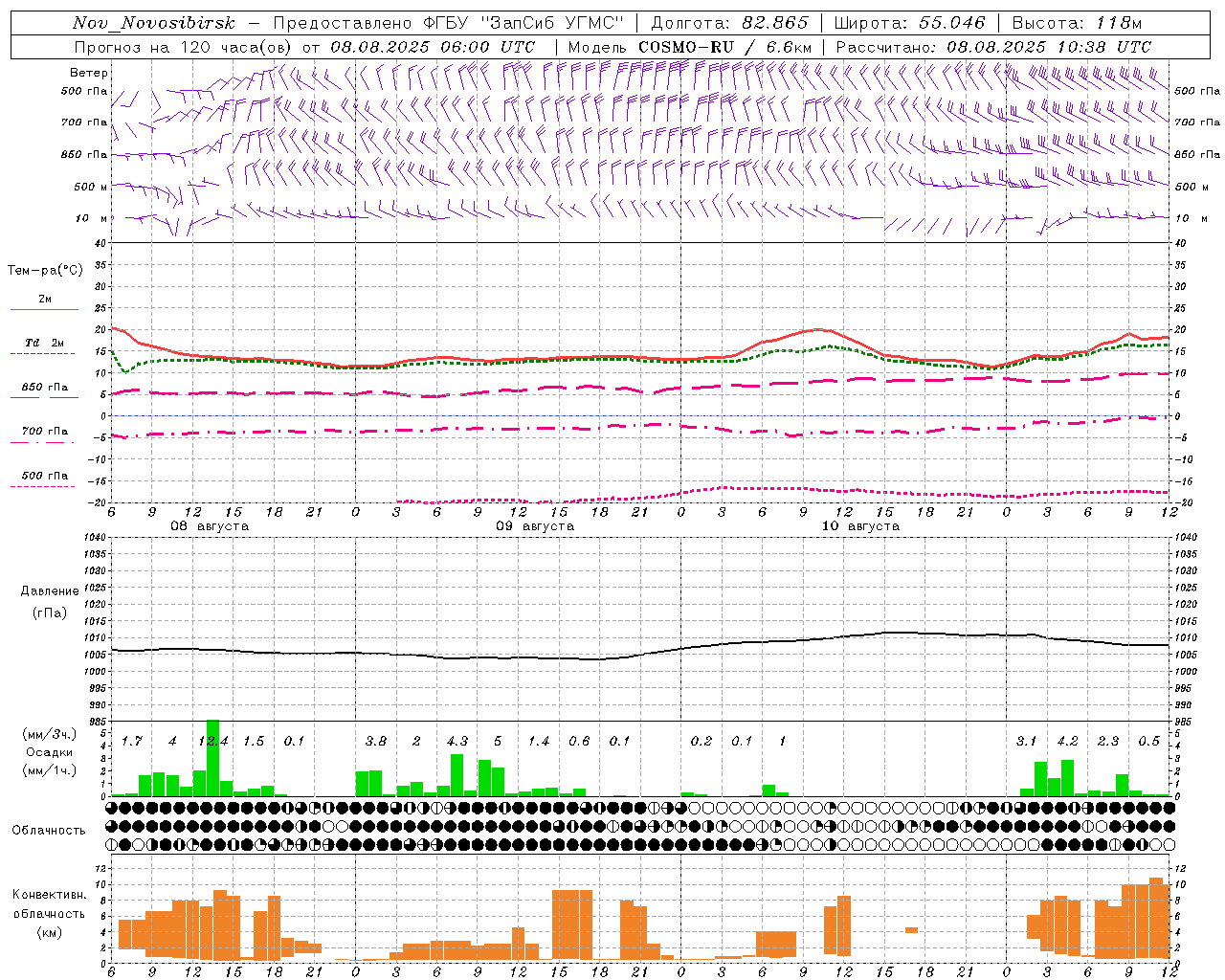This screenshot has width=1225, height=980.
Task: Click the '700 гПа' temperature legend entry
Action: click(x=45, y=431)
